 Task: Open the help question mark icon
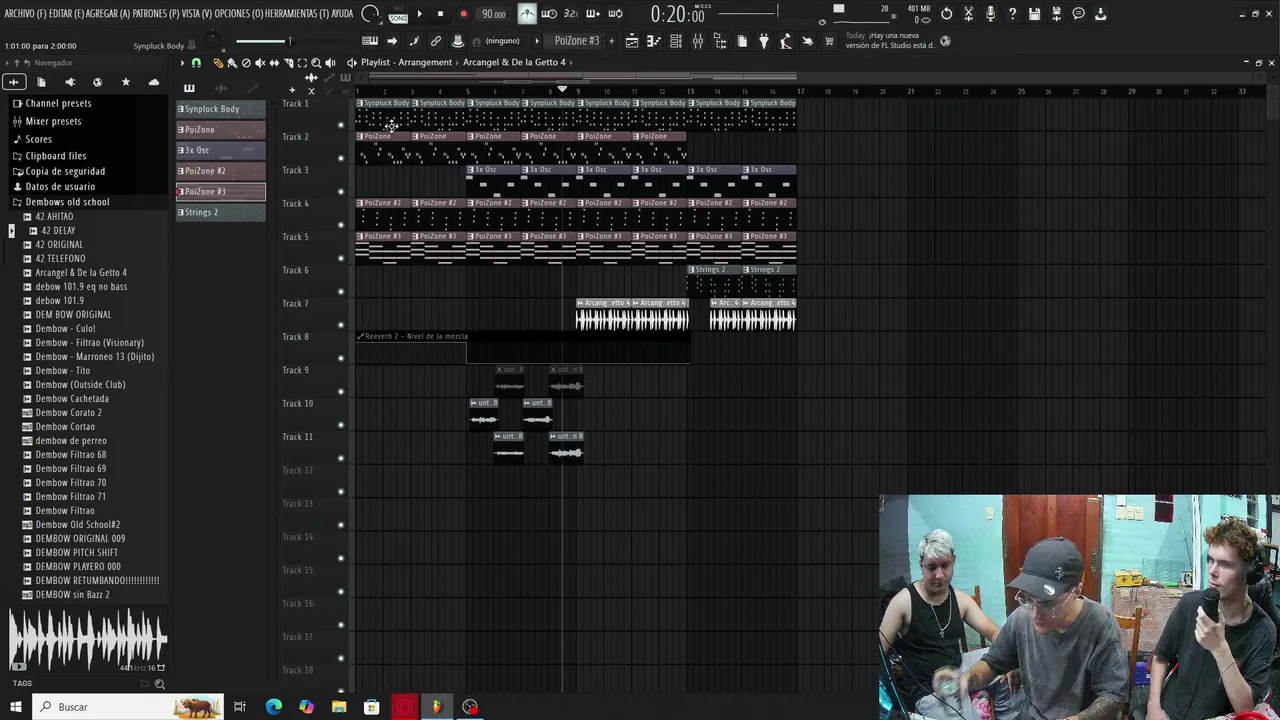coord(1013,14)
